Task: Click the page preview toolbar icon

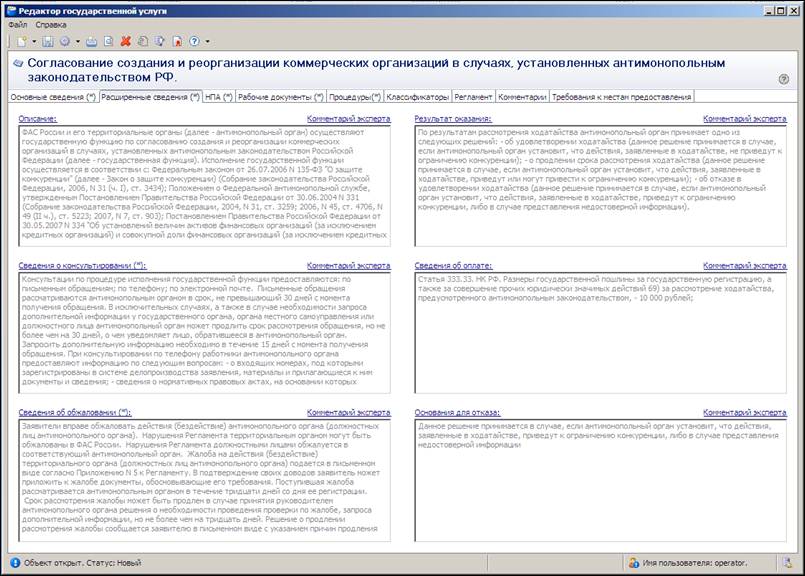Action: coord(108,42)
